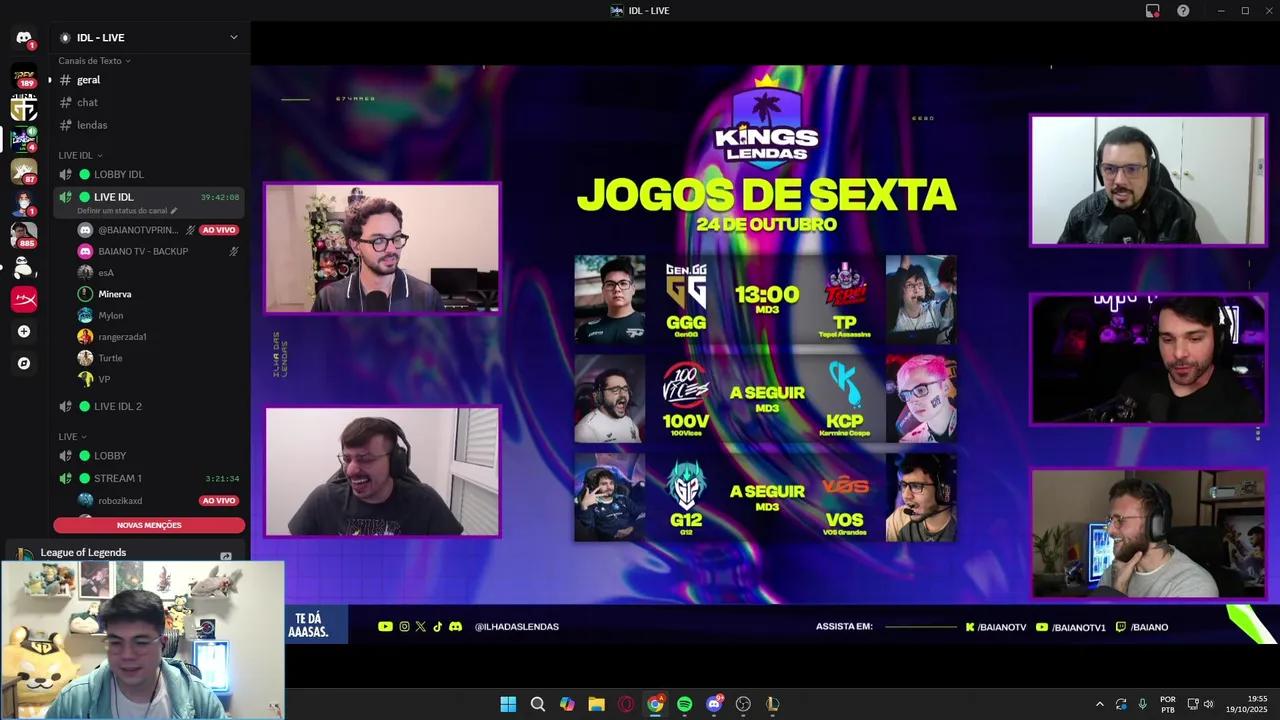
Task: Switch POR PTB keyboard language
Action: [x=1168, y=704]
